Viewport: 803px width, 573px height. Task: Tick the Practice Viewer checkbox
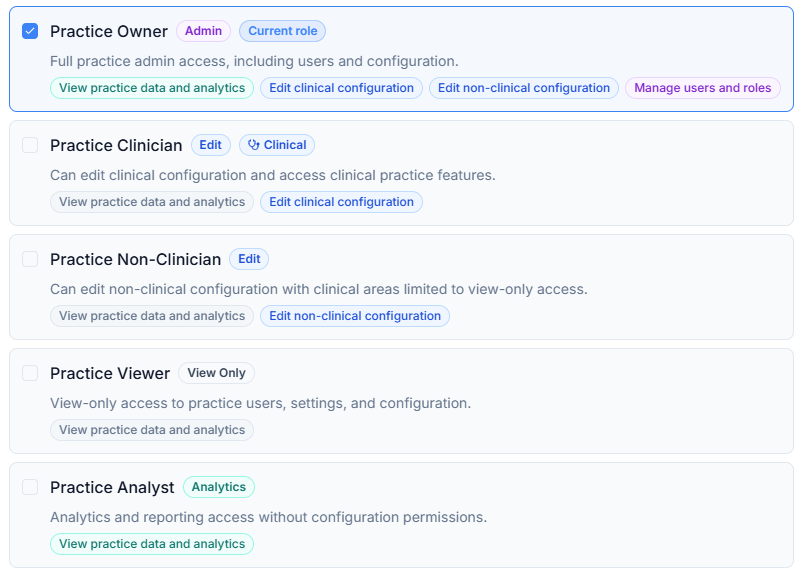coord(30,373)
